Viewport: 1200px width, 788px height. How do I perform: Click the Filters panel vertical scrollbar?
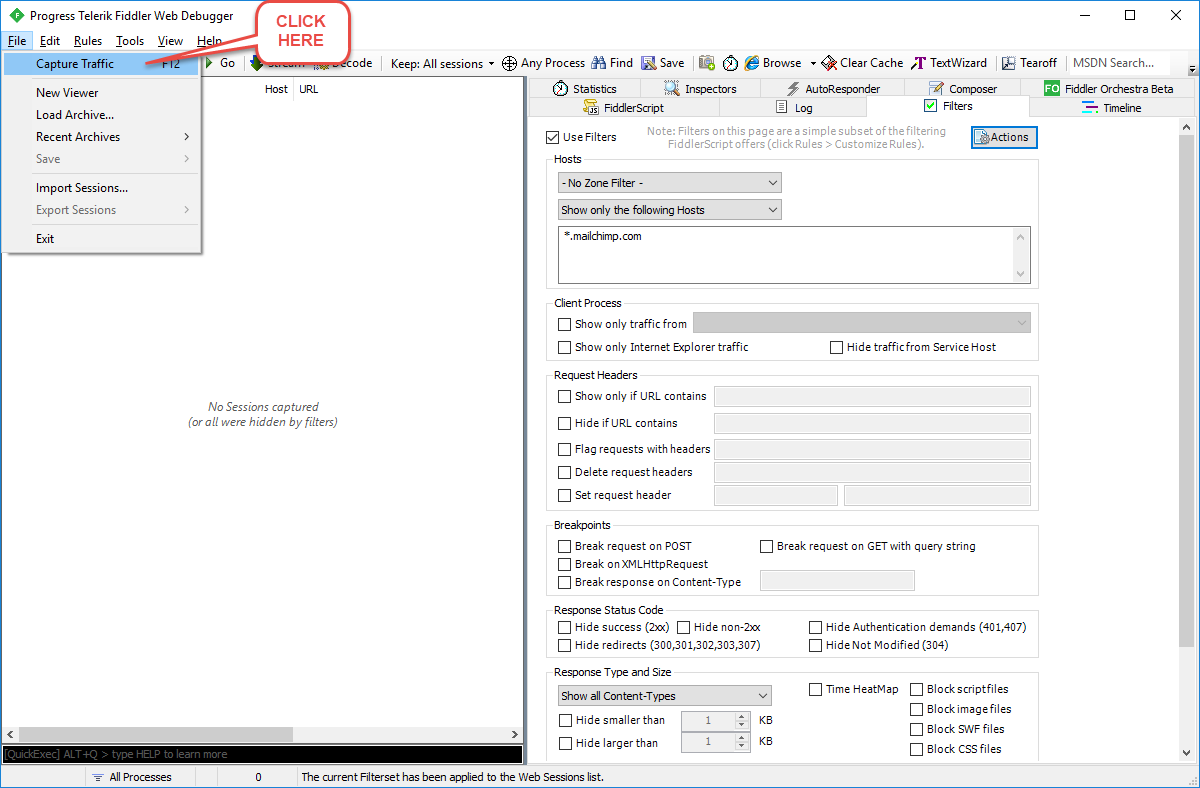point(1187,440)
